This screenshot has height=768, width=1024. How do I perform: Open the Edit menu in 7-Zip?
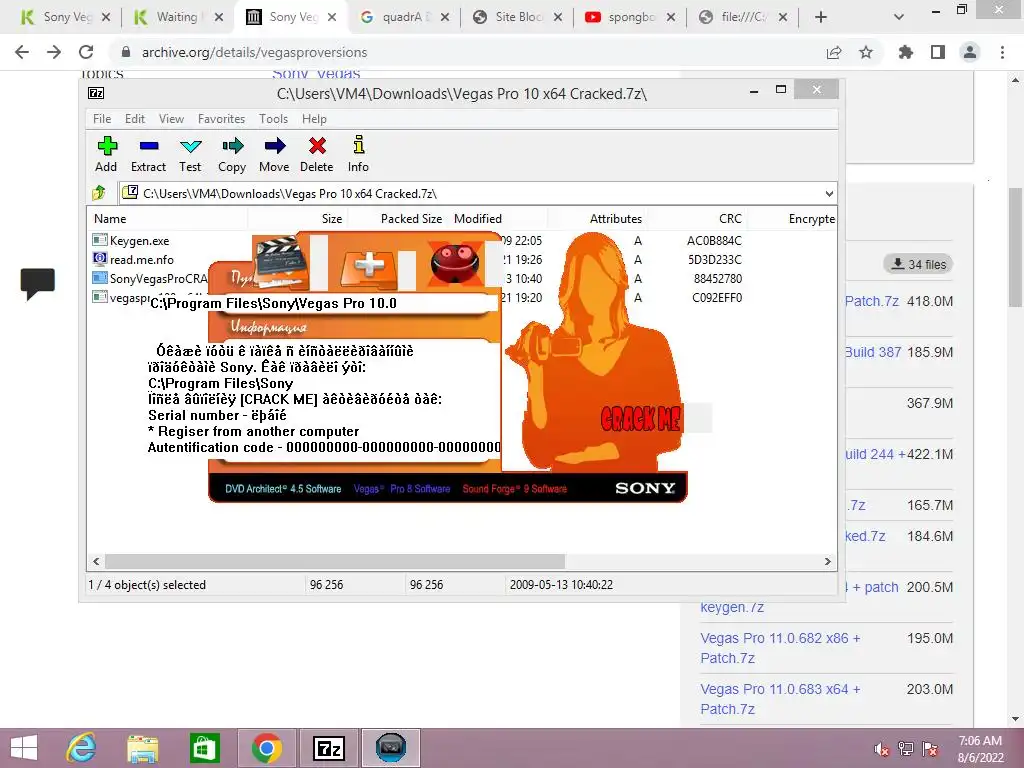click(x=135, y=119)
